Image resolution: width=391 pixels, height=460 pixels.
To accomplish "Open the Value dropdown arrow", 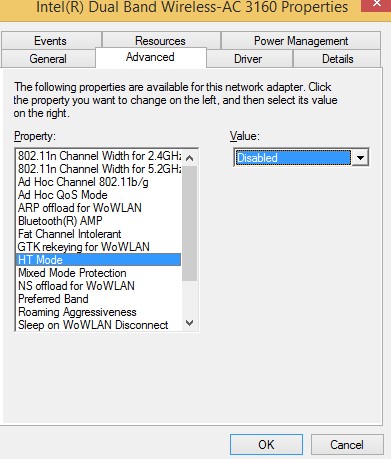I will coord(360,157).
